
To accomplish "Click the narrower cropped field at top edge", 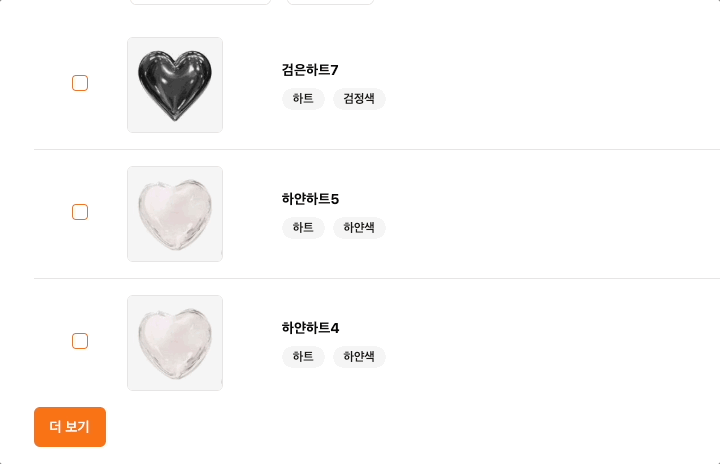I will pos(330,2).
